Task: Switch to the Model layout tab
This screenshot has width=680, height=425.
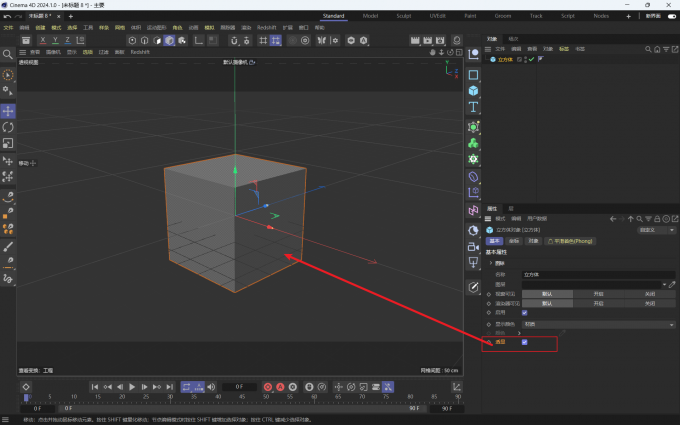Action: click(x=370, y=16)
